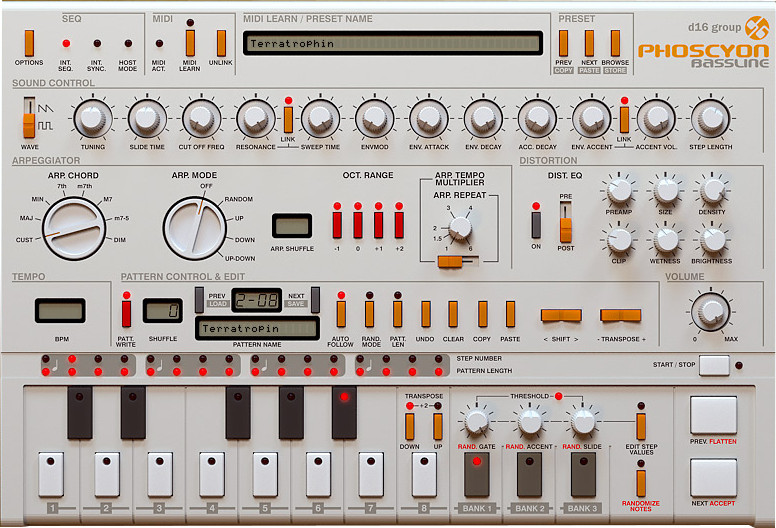Click the RANDOMIZE NOTES button
The height and width of the screenshot is (528, 776).
pyautogui.click(x=641, y=483)
